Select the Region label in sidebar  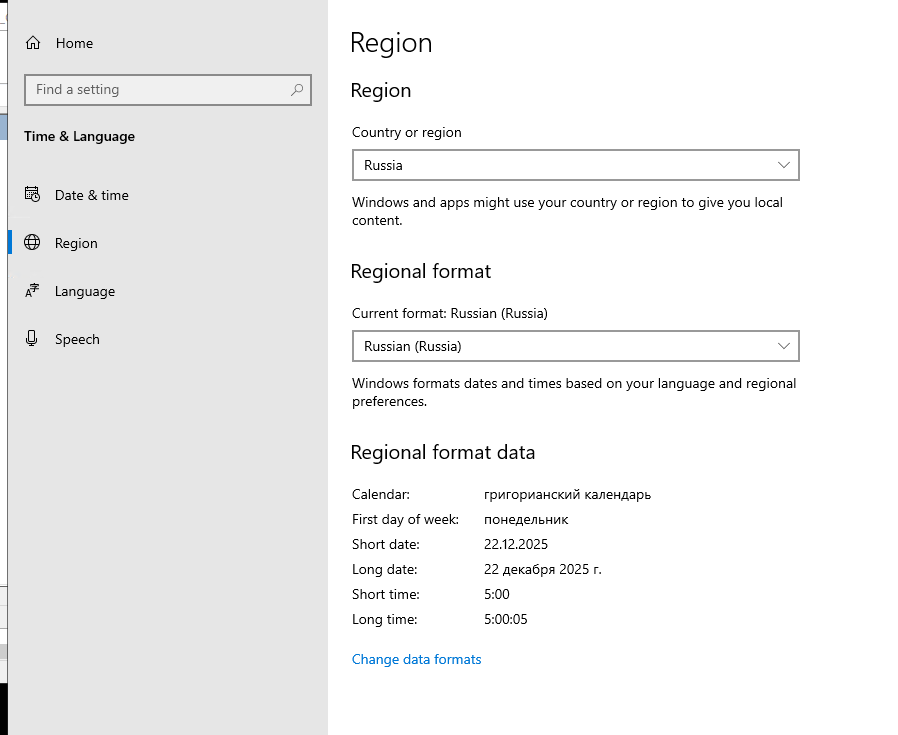tap(76, 243)
